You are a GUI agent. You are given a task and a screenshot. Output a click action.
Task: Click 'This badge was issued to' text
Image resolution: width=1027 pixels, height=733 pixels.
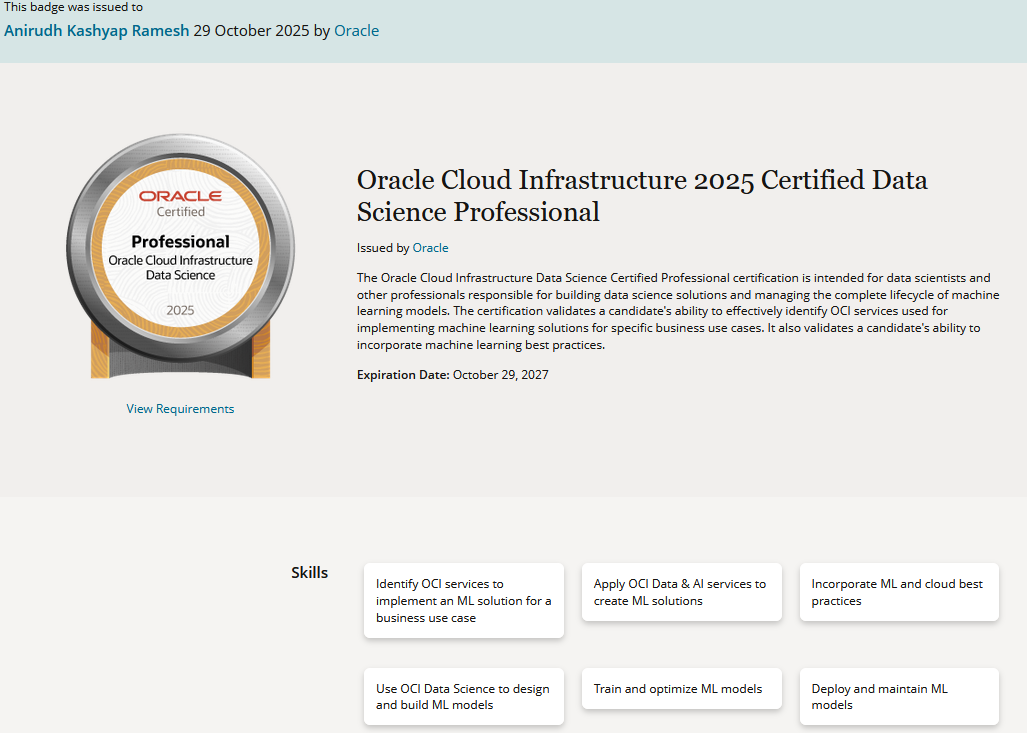(x=73, y=7)
